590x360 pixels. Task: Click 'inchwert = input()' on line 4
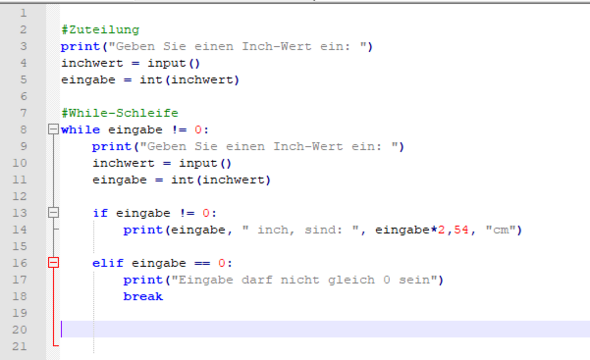click(131, 63)
